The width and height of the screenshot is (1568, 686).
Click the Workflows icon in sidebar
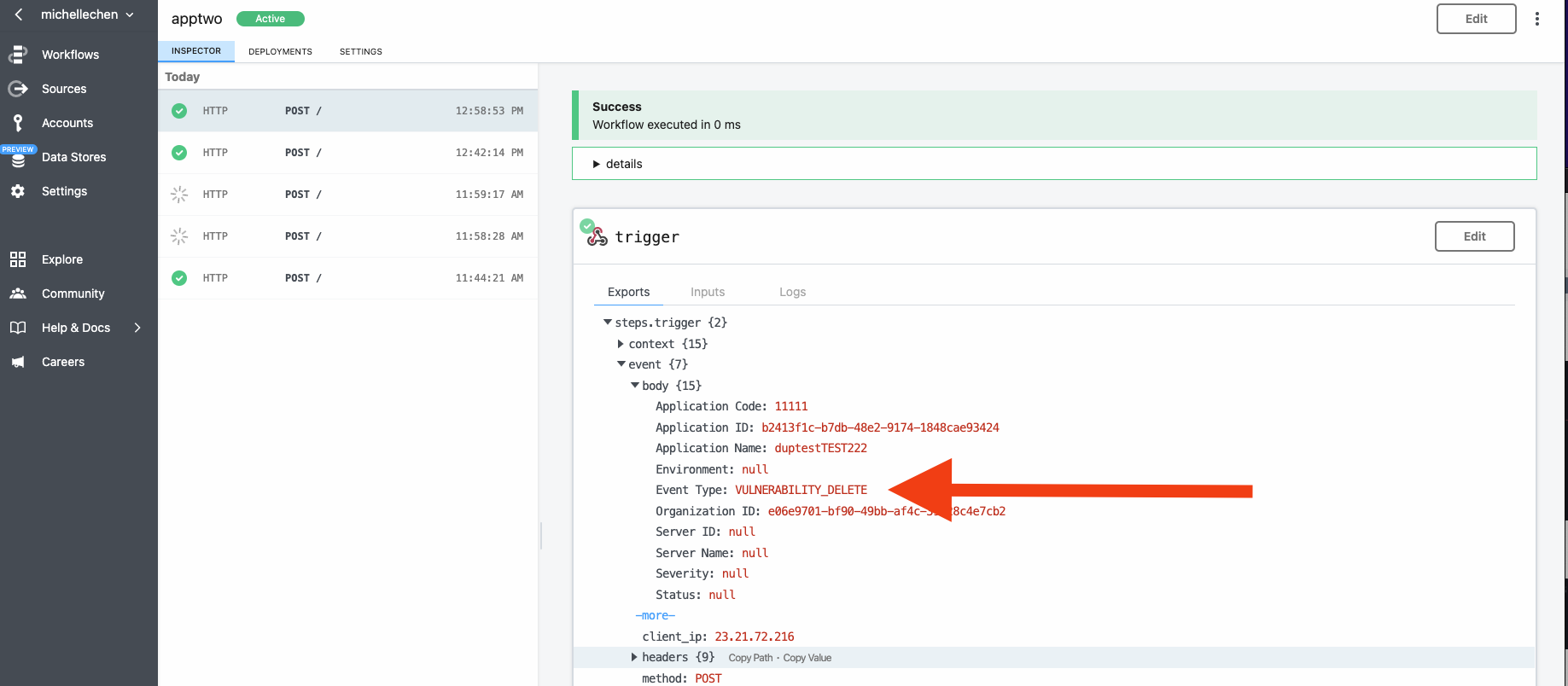[18, 55]
